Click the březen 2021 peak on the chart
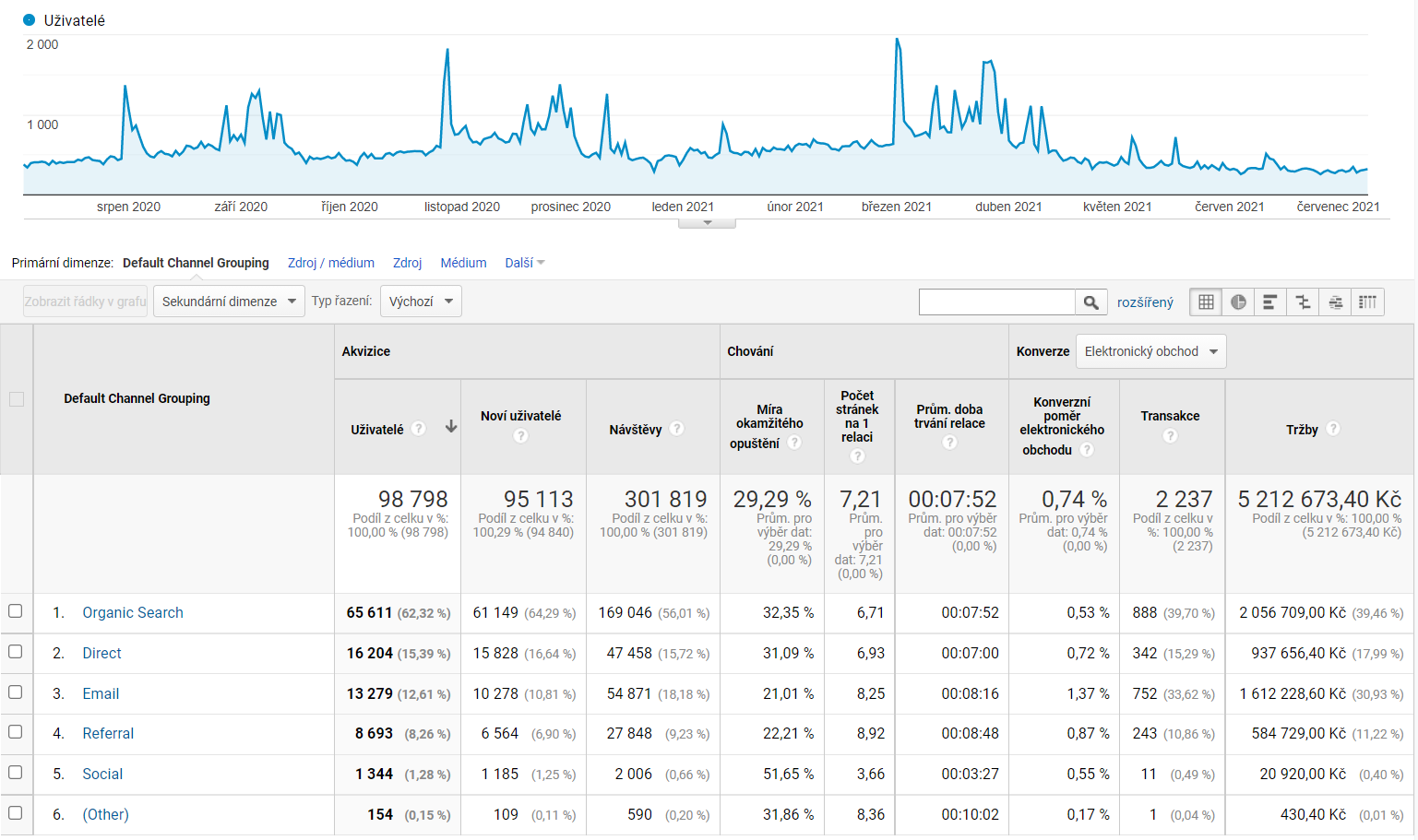 coord(897,40)
